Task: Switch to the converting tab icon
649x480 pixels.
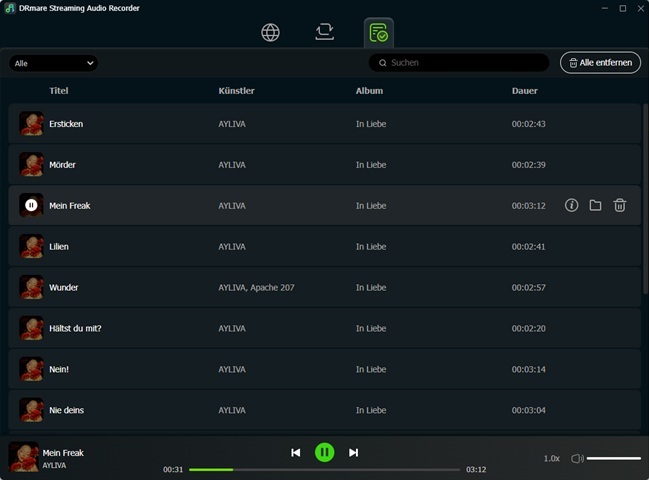Action: [324, 32]
